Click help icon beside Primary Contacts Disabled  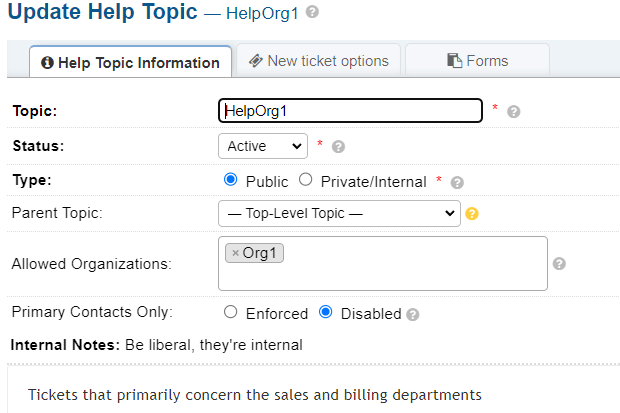413,314
